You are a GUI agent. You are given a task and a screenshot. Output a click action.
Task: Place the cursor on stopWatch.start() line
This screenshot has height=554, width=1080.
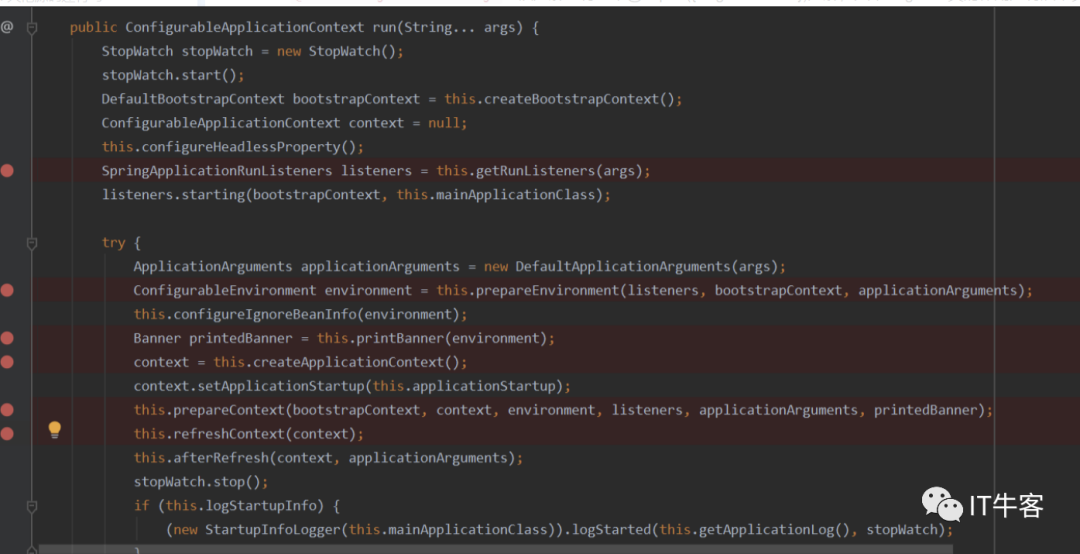coord(172,75)
